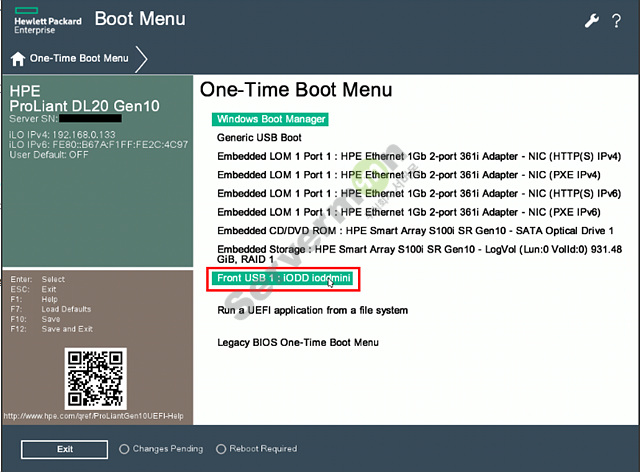Click the User Default: OFF text
The height and width of the screenshot is (472, 640).
[49, 155]
